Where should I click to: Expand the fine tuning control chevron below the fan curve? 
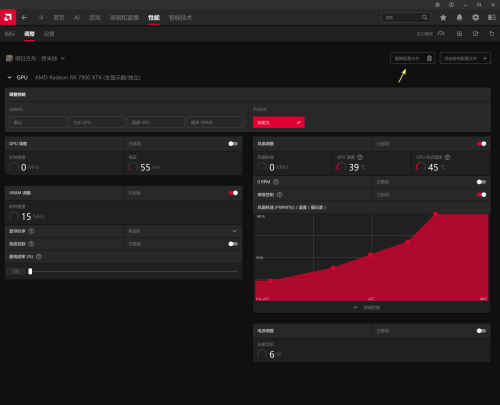tap(356, 307)
